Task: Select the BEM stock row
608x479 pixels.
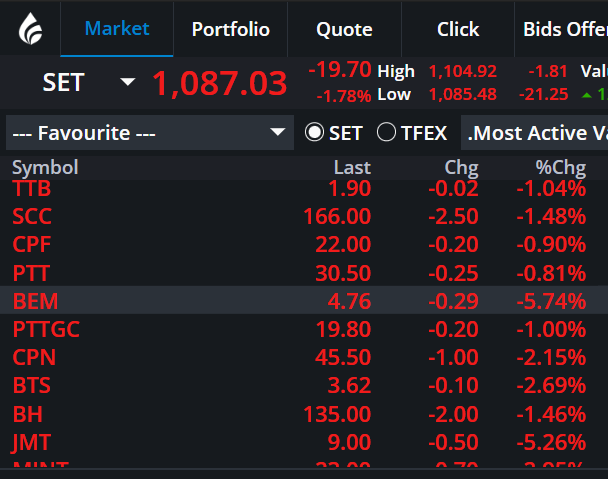Action: 304,301
